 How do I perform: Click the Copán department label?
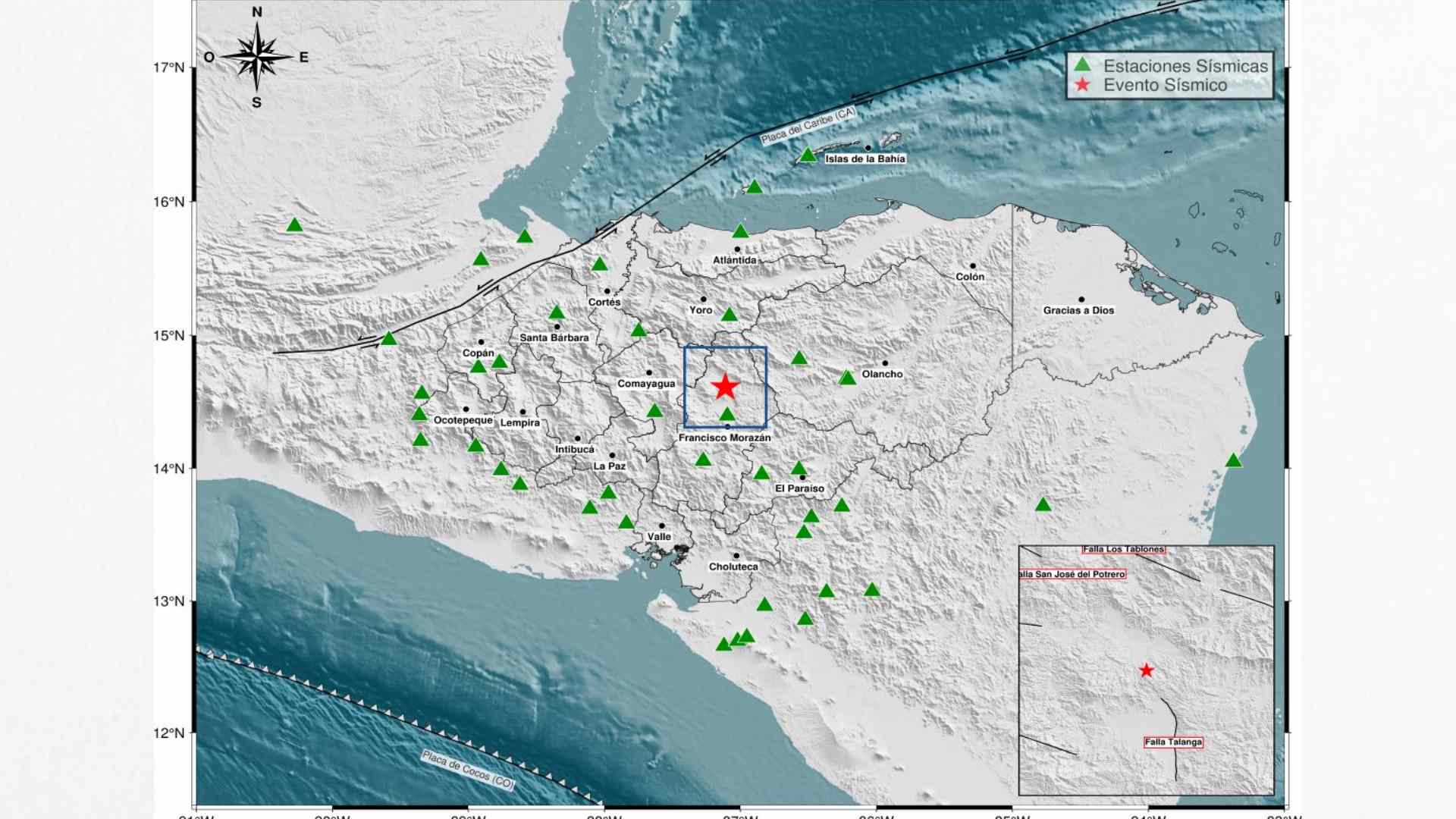pos(478,353)
